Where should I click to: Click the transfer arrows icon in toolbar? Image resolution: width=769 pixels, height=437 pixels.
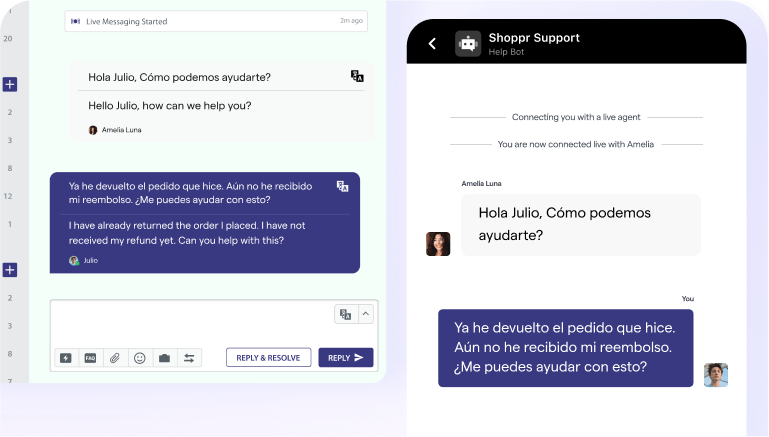coord(189,358)
